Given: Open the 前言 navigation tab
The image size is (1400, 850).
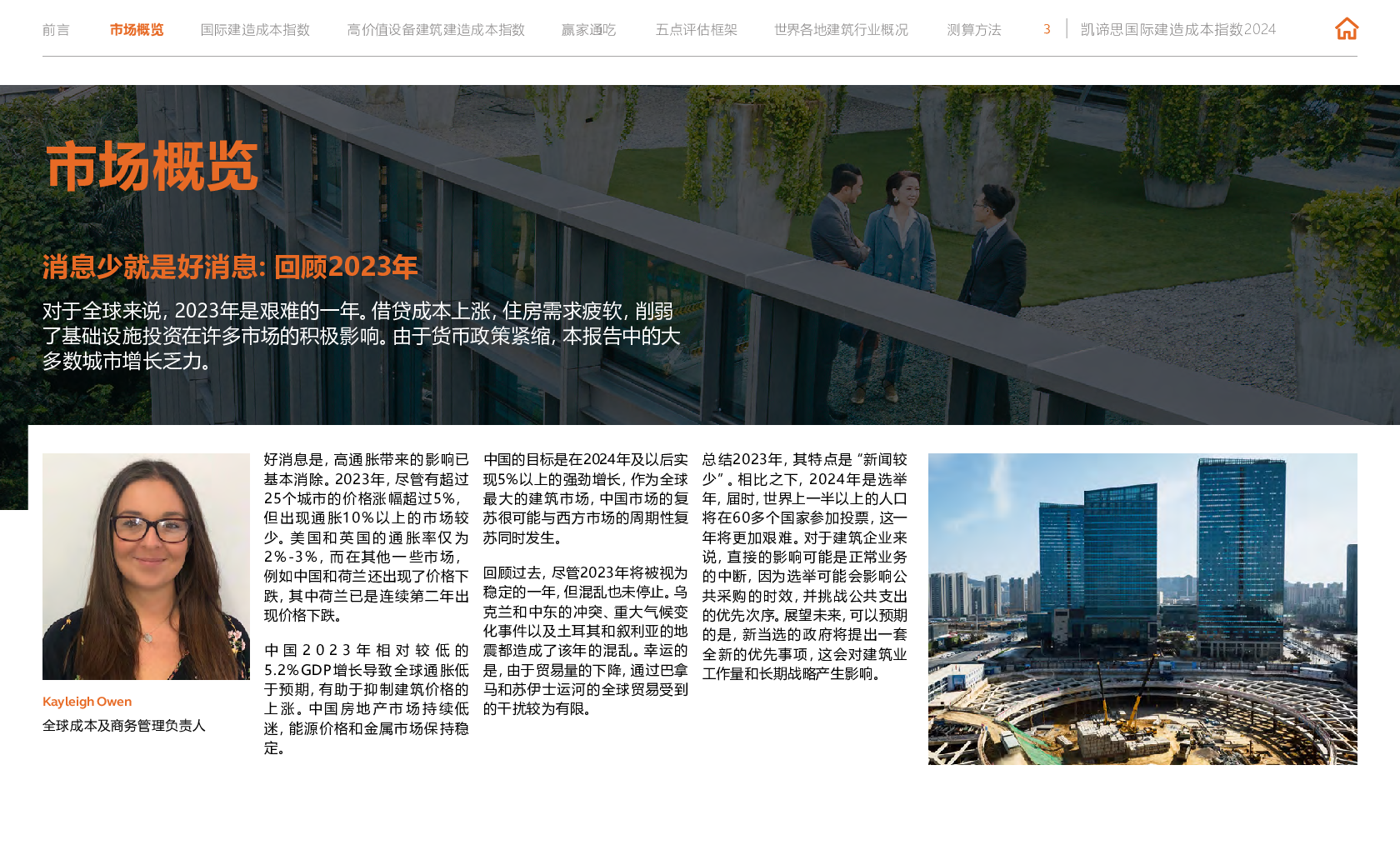Looking at the screenshot, I should (x=56, y=30).
